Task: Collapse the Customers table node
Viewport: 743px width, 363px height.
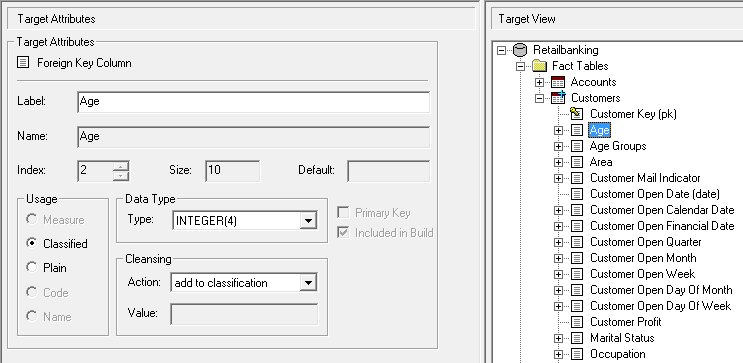Action: pos(539,99)
